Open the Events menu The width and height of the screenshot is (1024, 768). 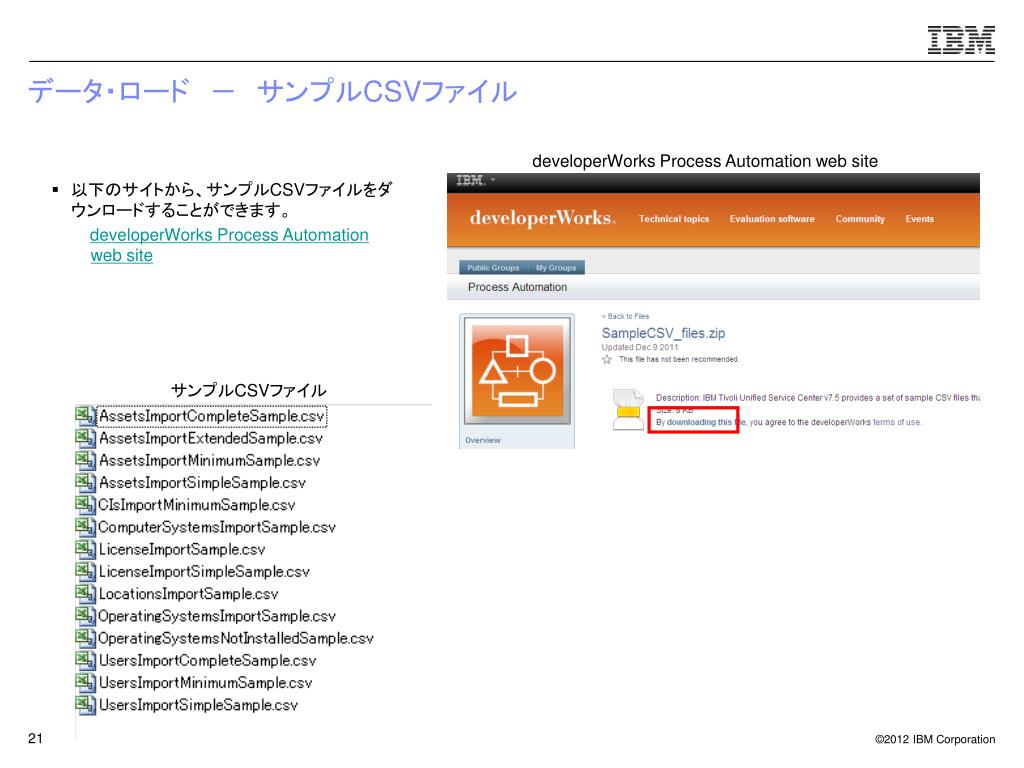point(920,219)
